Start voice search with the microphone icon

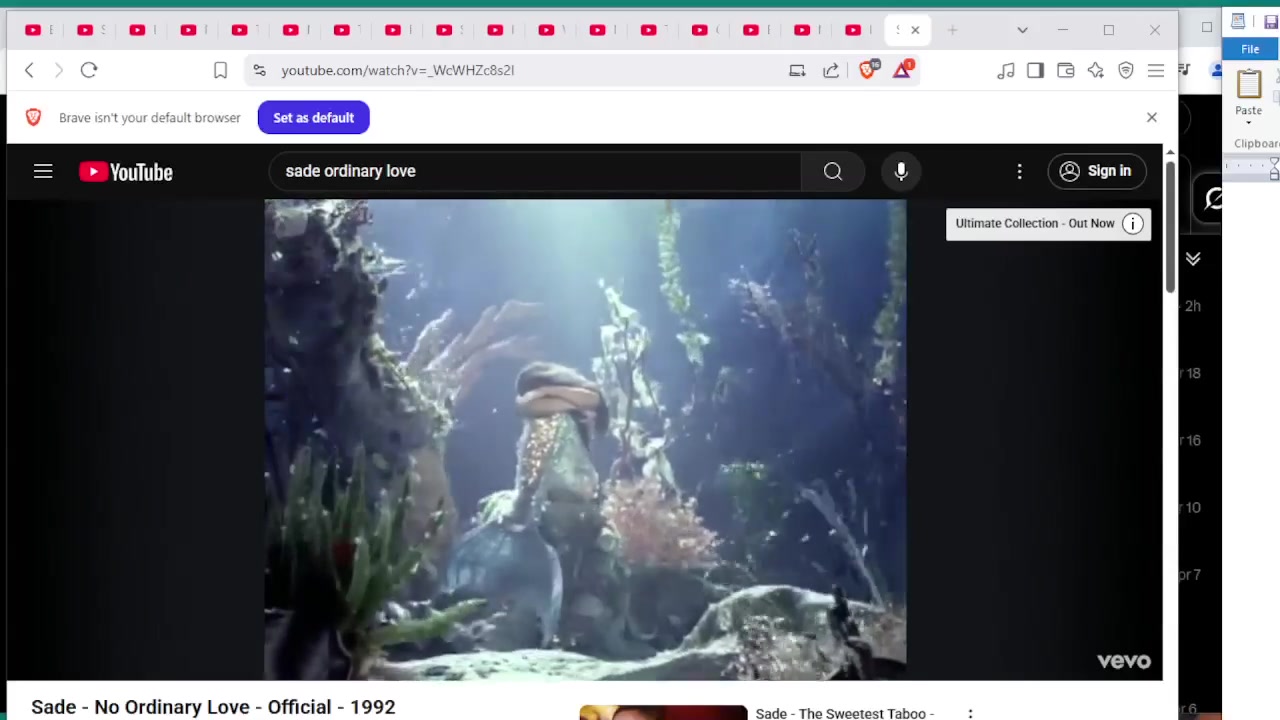click(901, 171)
